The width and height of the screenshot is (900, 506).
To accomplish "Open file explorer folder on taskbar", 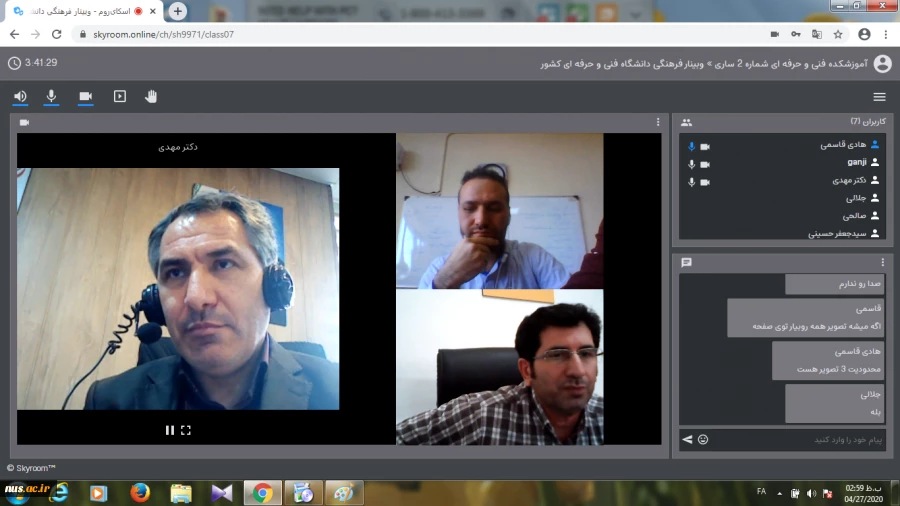I will (180, 493).
